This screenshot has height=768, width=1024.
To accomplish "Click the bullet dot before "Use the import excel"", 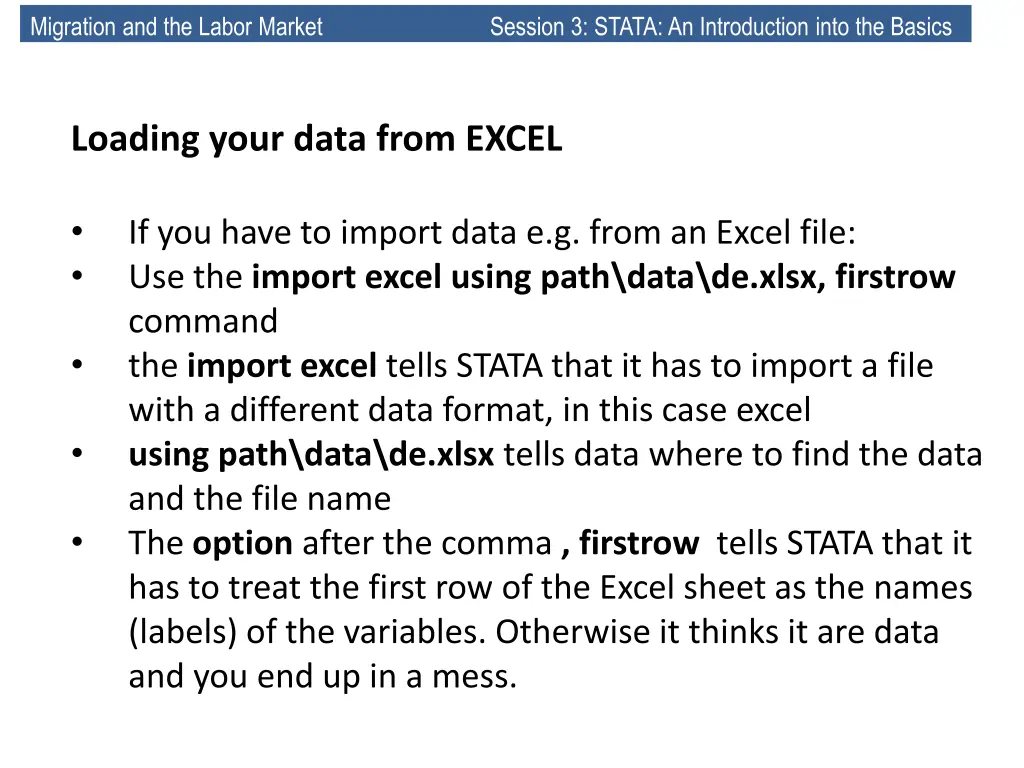I will 78,276.
